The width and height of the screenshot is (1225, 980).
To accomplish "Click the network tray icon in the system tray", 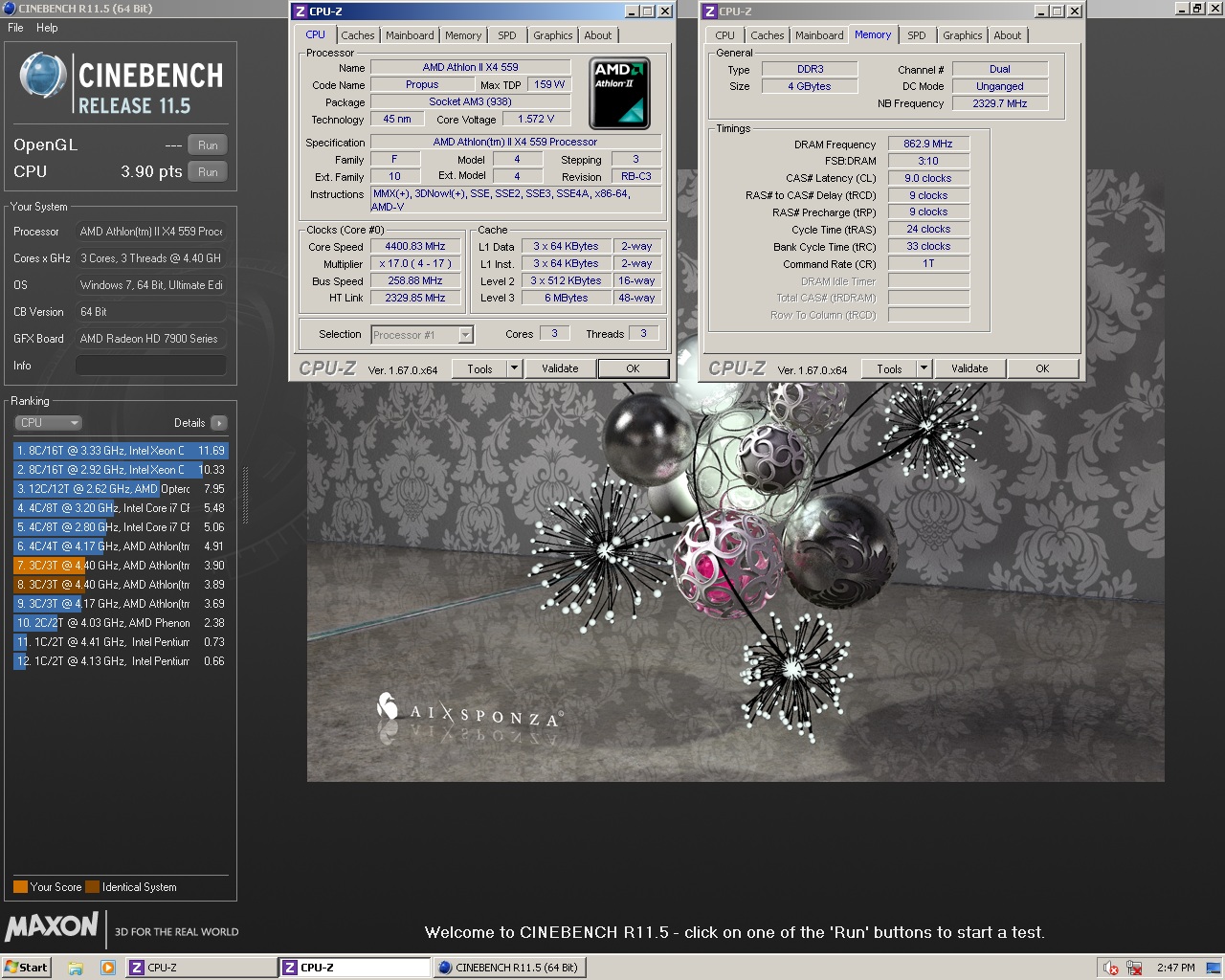I will pos(1135,968).
